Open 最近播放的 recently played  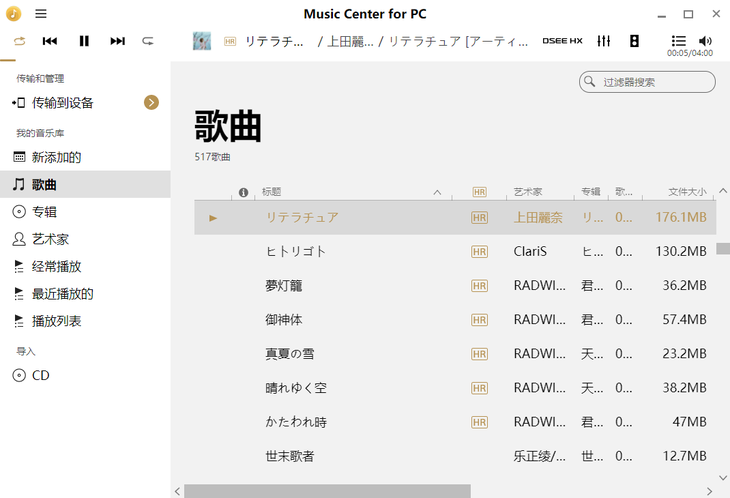pos(85,294)
